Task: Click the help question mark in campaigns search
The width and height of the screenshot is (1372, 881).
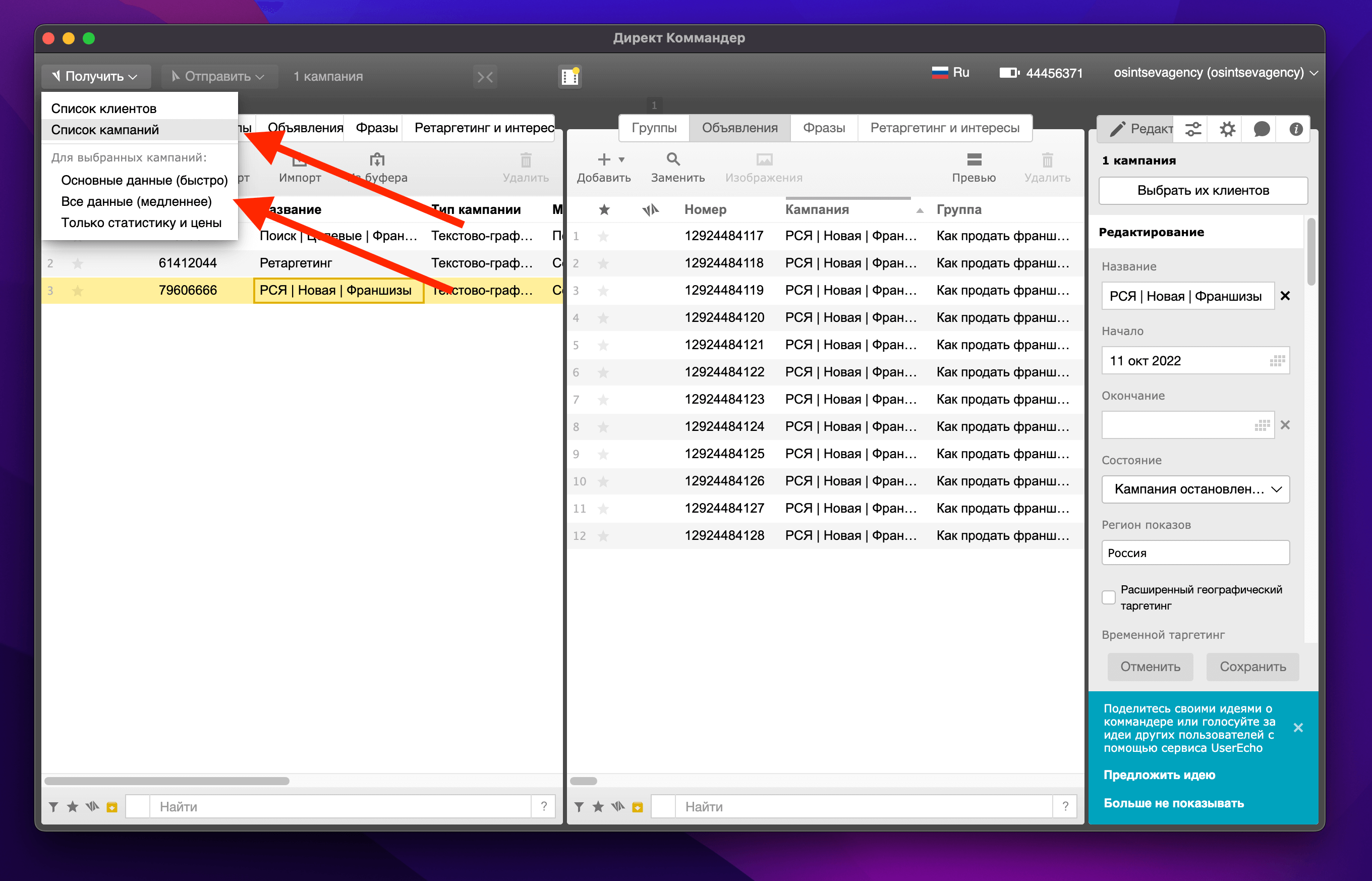Action: (543, 807)
